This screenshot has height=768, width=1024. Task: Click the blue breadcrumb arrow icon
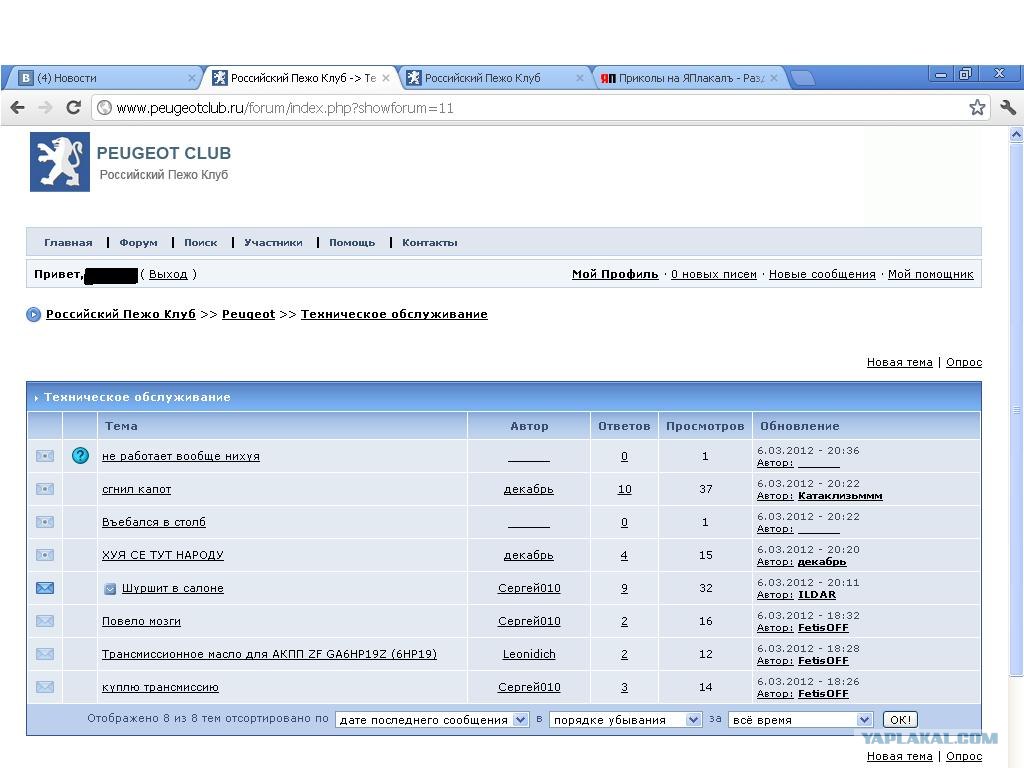(33, 315)
